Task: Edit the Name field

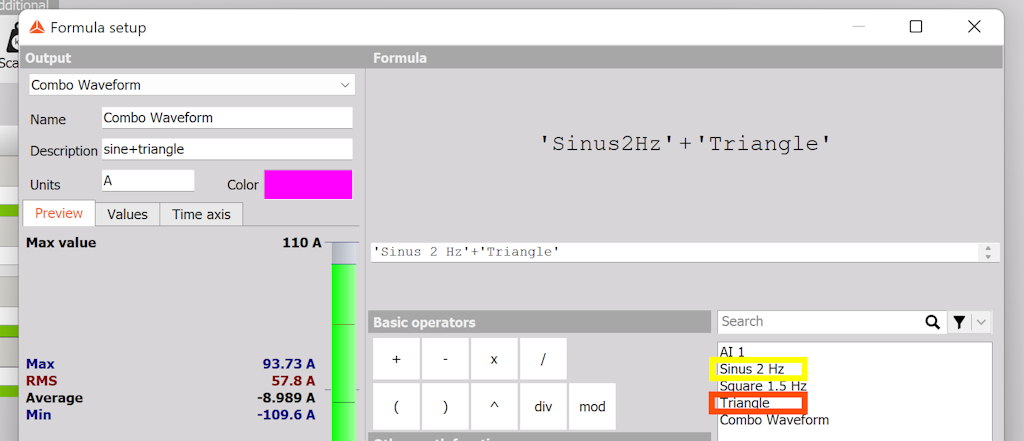Action: tap(227, 118)
